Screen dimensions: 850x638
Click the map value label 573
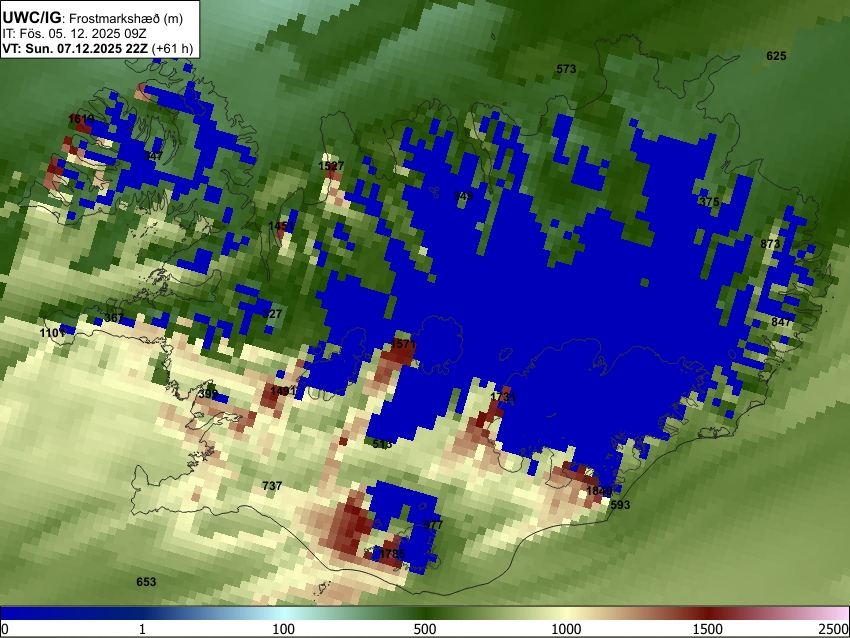pyautogui.click(x=566, y=69)
